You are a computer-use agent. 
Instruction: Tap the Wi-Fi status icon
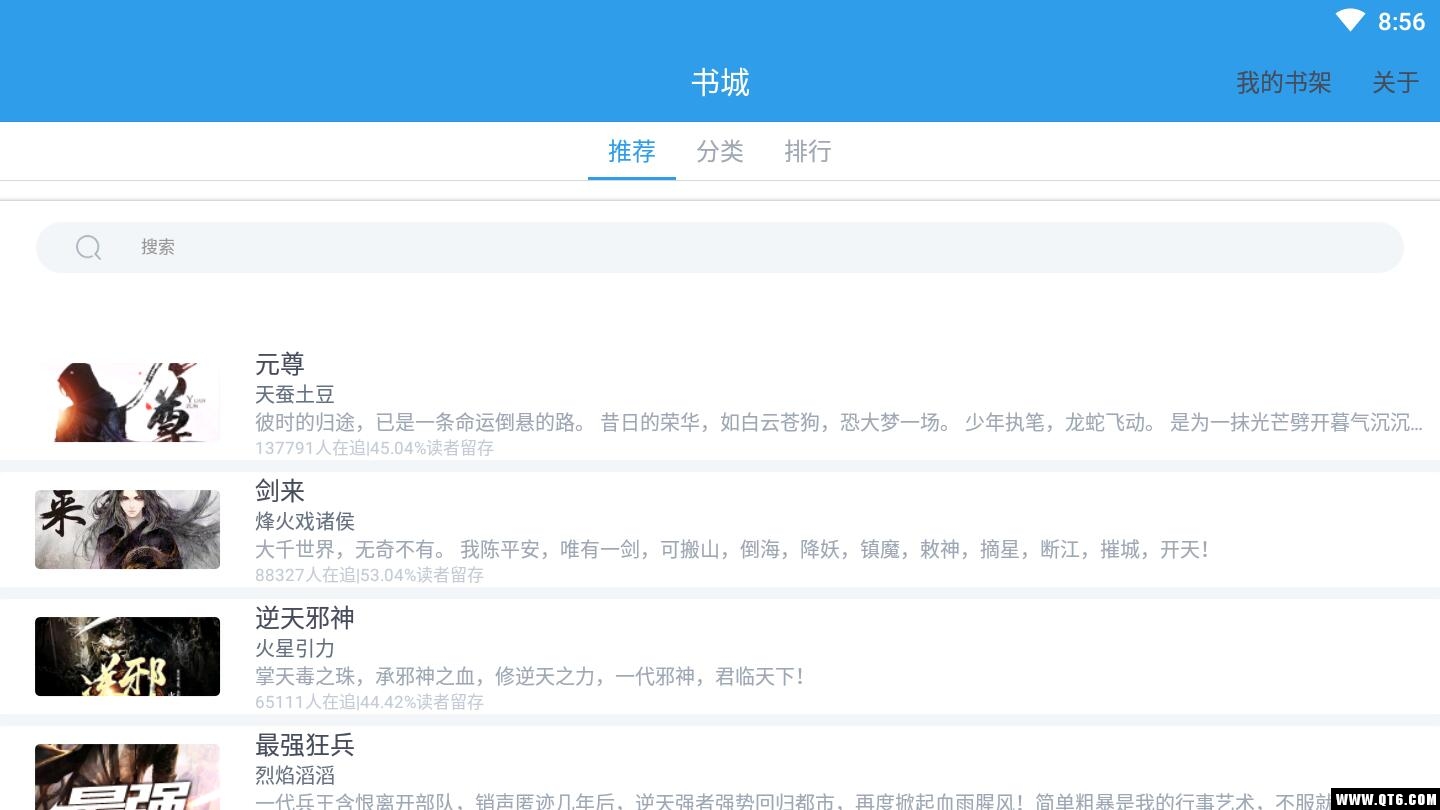point(1349,21)
